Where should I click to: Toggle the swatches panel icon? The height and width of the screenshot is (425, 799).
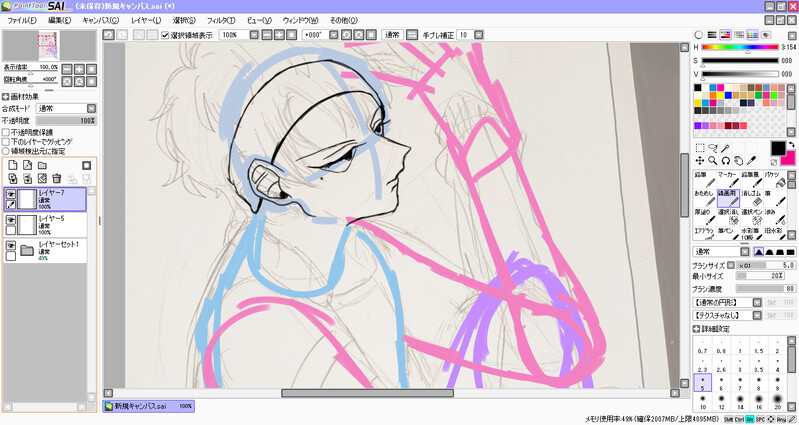[x=752, y=35]
